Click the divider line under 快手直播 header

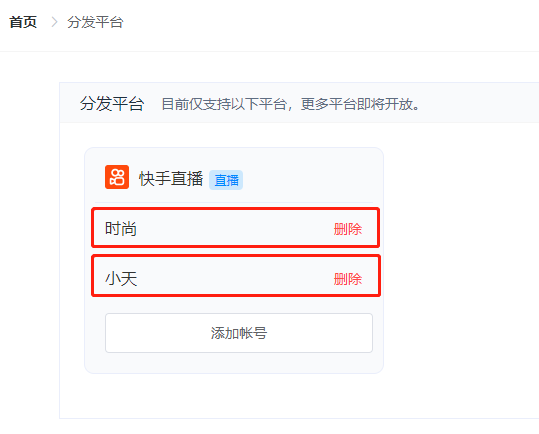pyautogui.click(x=234, y=202)
